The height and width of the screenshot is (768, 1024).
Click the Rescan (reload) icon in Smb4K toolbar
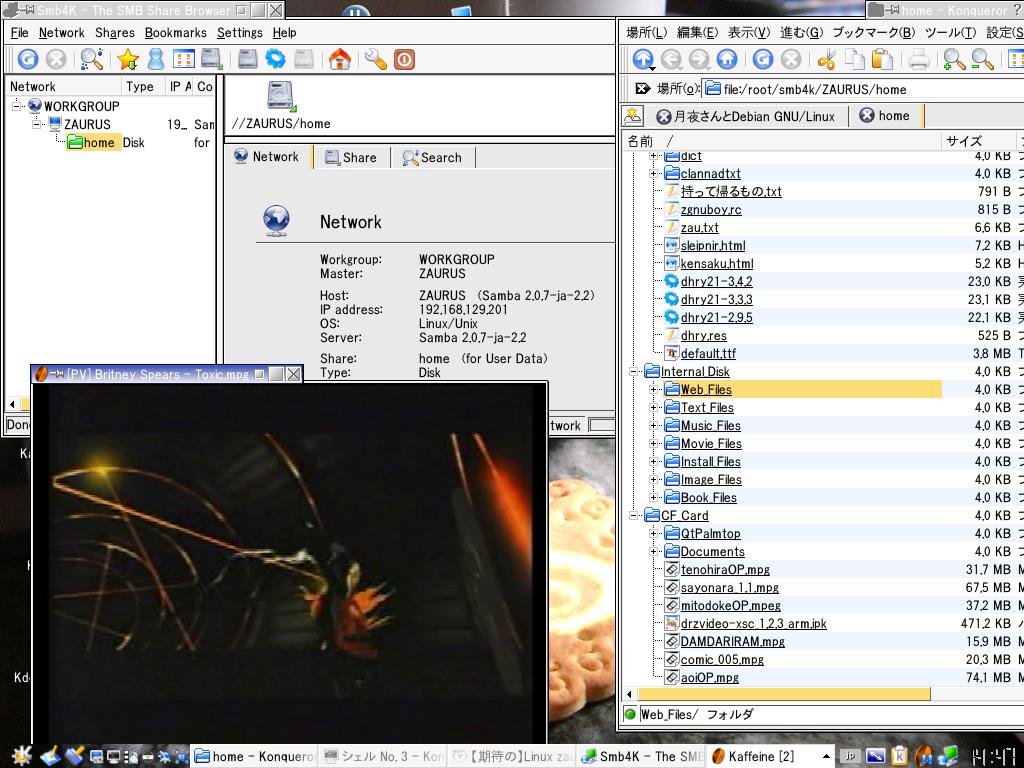pos(27,59)
